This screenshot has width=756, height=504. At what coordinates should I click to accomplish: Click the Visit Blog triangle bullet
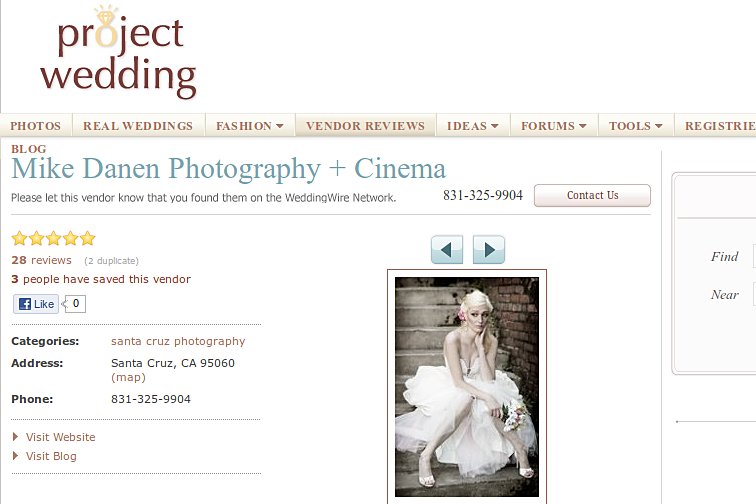[x=15, y=455]
